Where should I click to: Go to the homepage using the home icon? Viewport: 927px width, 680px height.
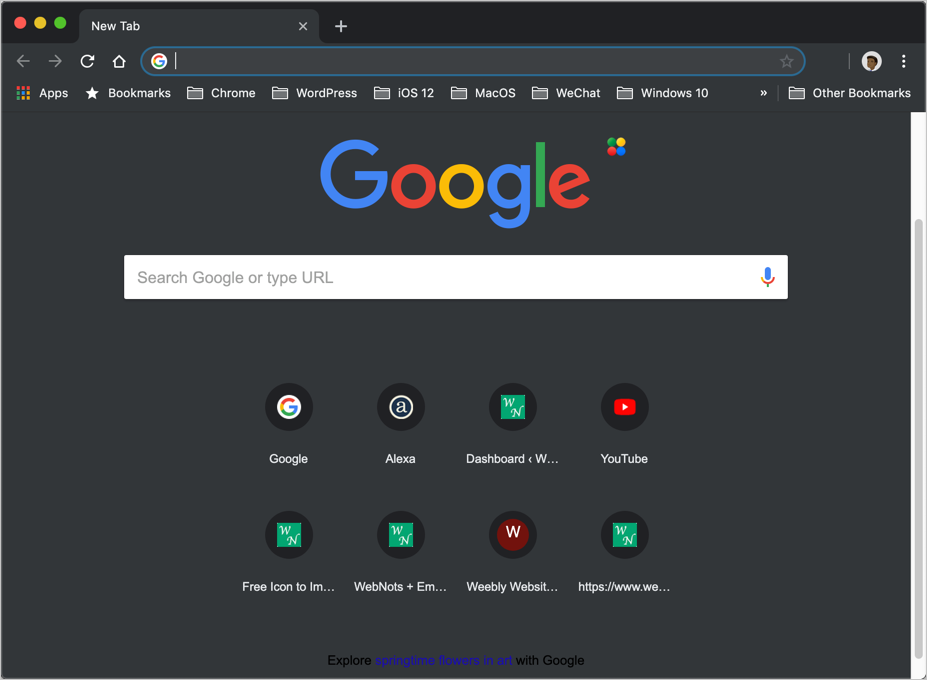click(x=119, y=61)
